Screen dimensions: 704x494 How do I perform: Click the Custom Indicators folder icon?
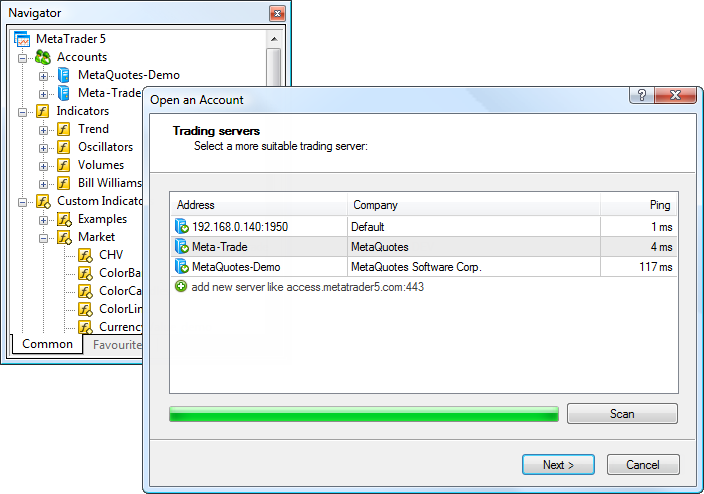click(43, 201)
